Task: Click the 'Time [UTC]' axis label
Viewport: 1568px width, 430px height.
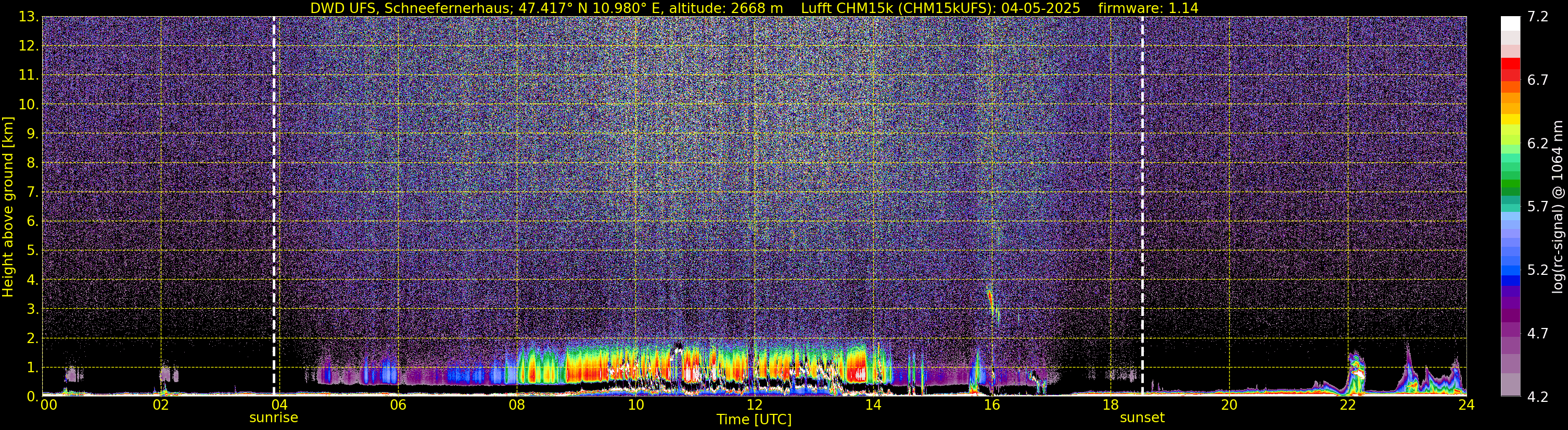Action: coord(754,419)
